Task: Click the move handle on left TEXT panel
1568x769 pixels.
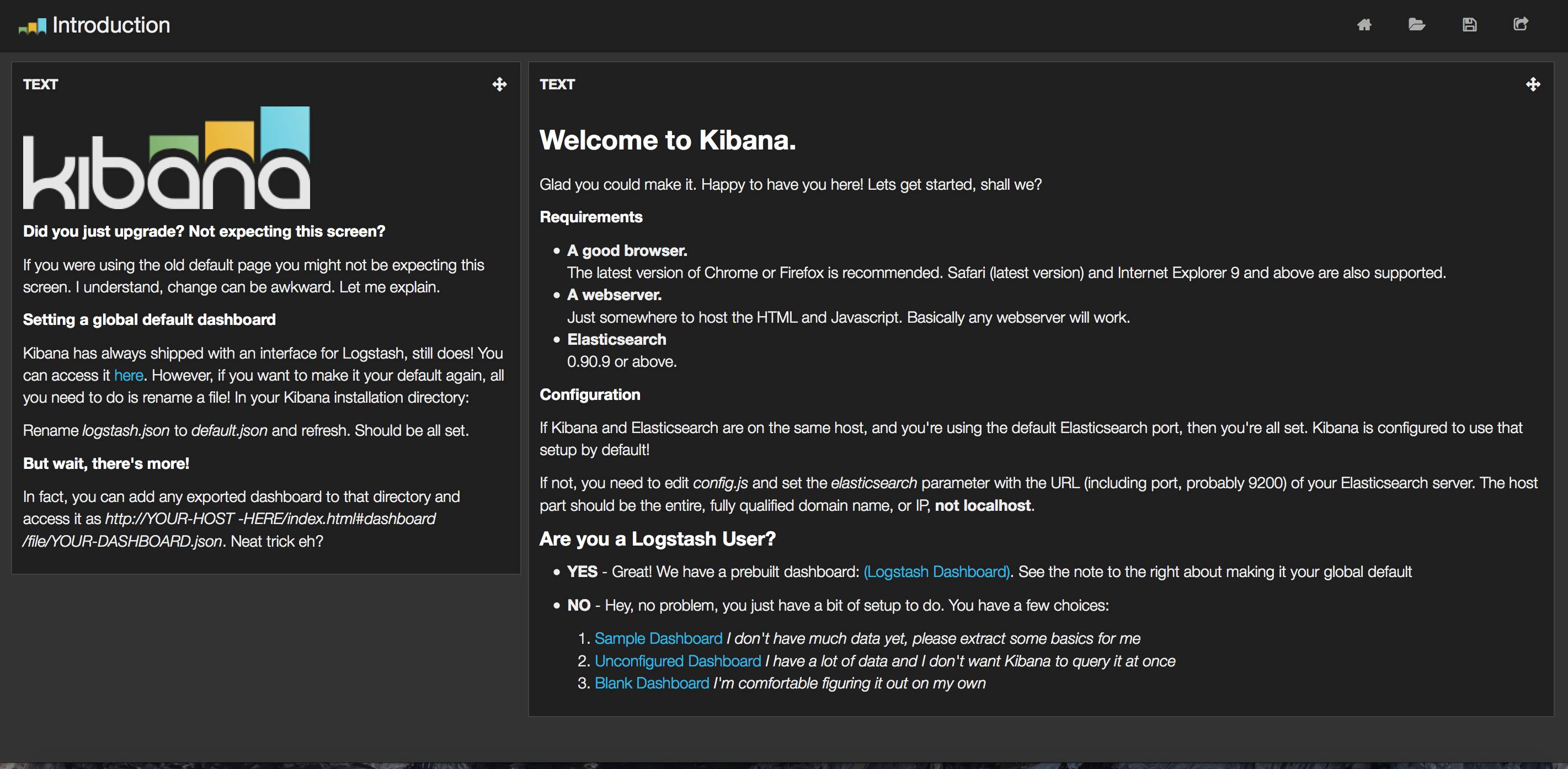Action: click(499, 84)
